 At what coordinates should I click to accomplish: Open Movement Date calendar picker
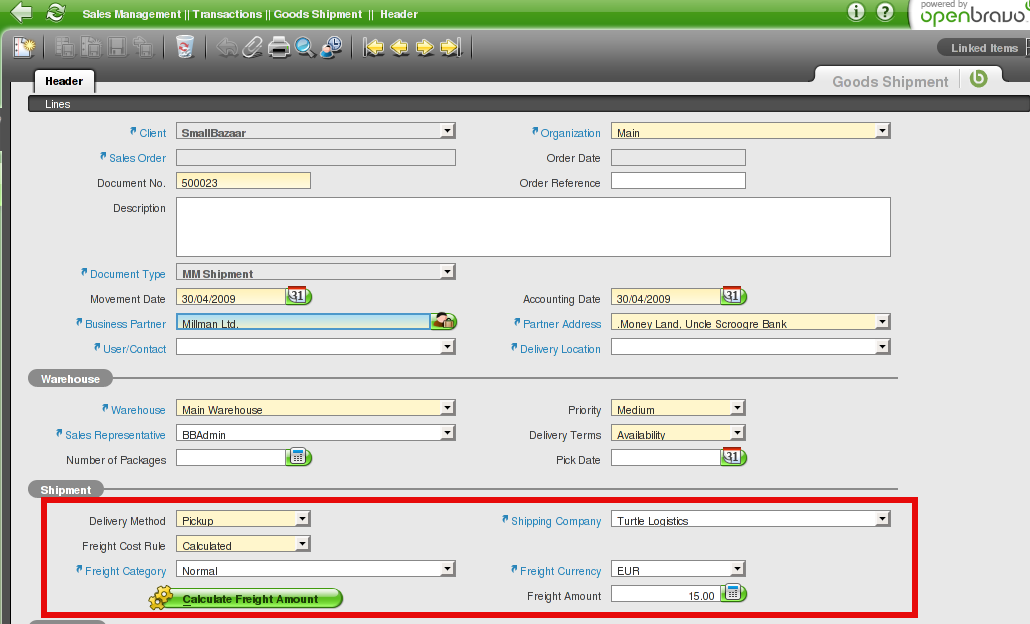[299, 297]
